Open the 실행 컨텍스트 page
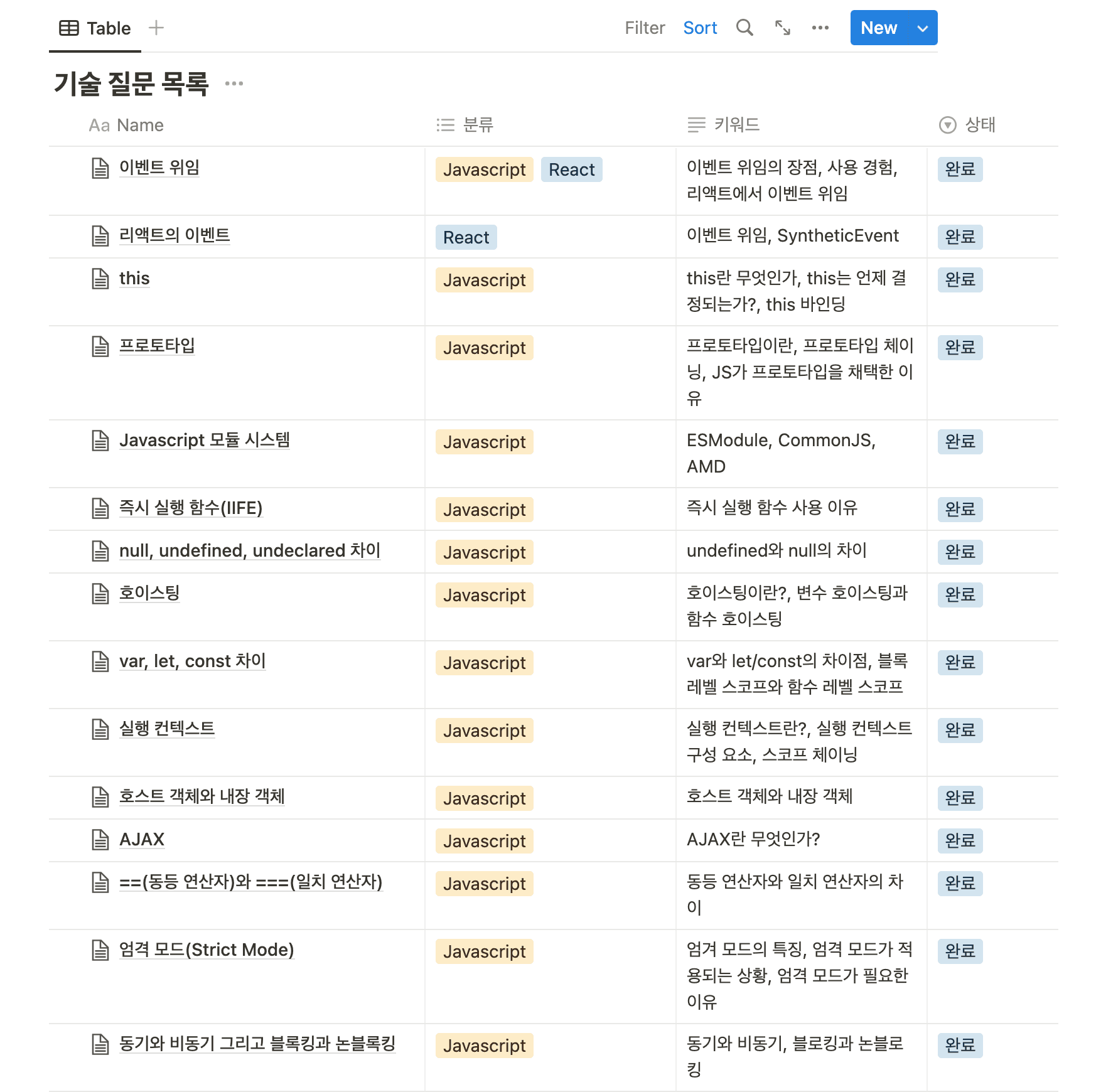Image resolution: width=1096 pixels, height=1092 pixels. (x=167, y=729)
